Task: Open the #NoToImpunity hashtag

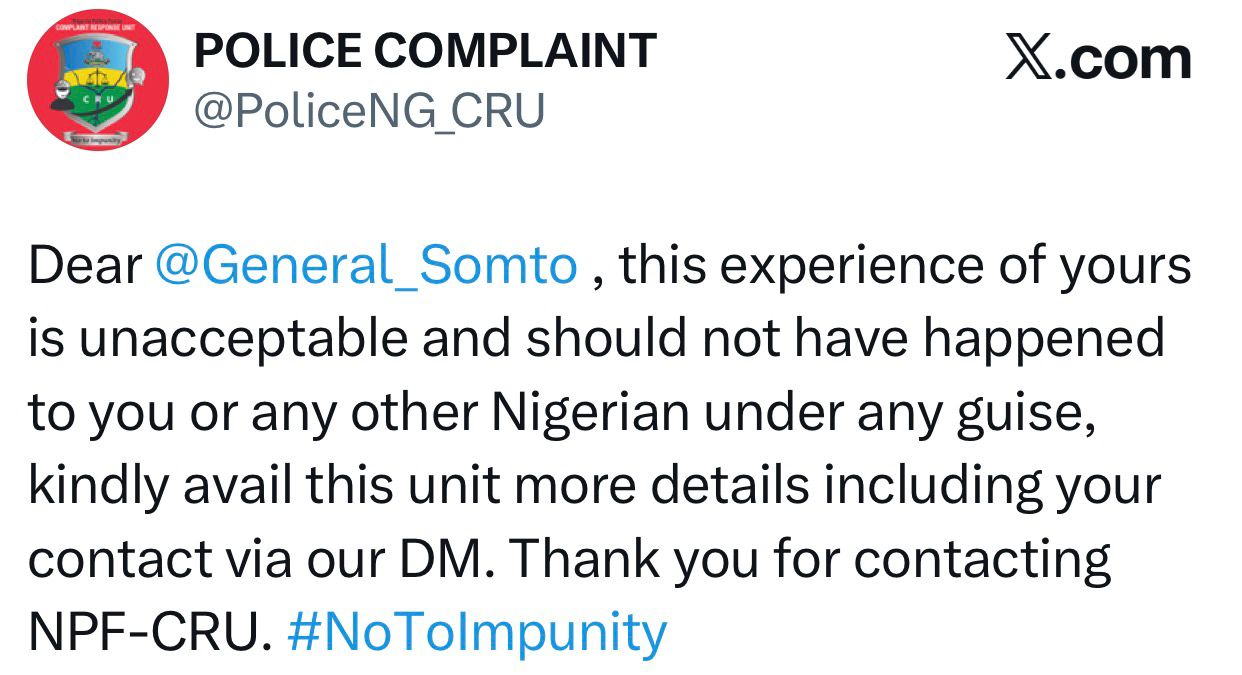Action: click(x=477, y=632)
